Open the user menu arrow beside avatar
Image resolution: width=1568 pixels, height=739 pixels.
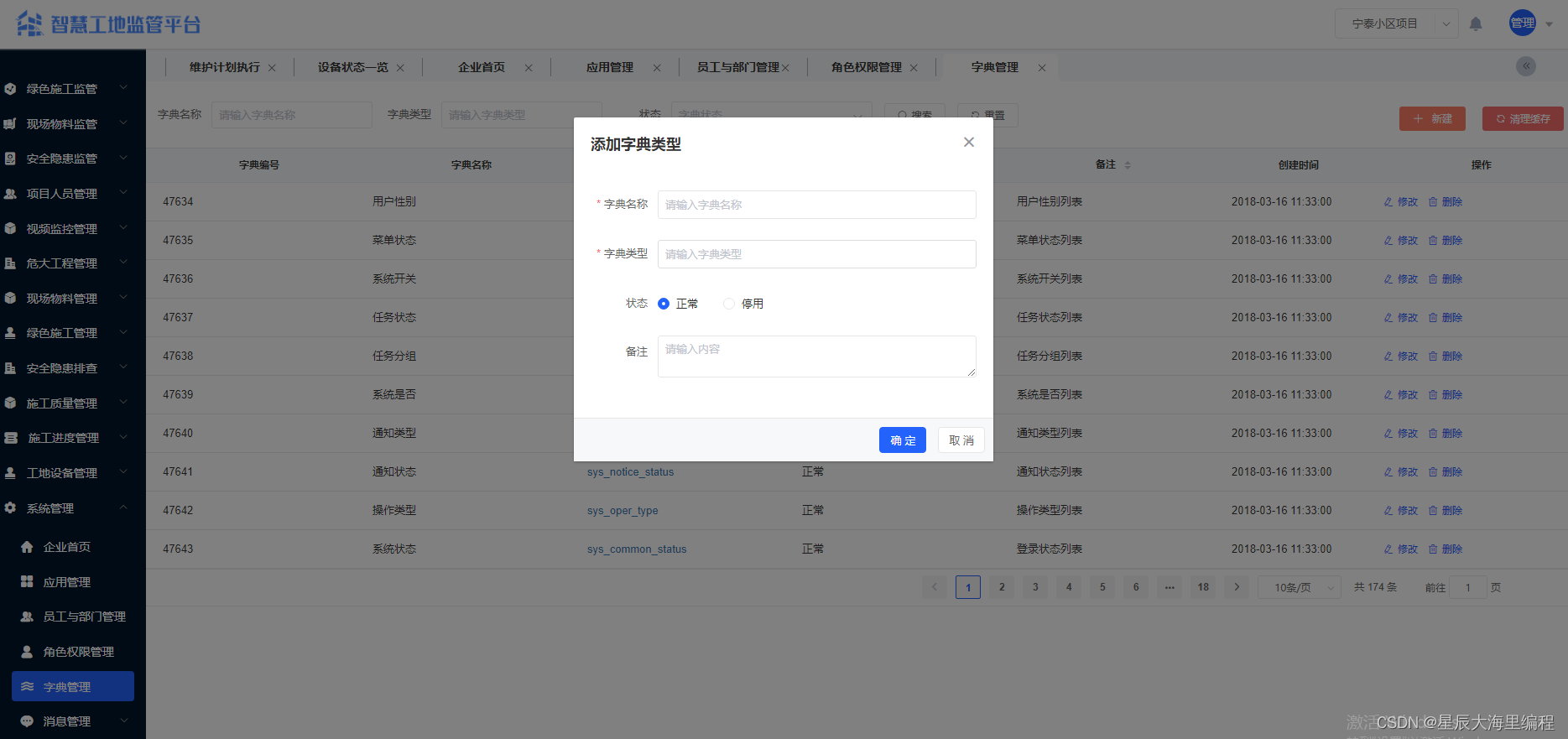click(x=1549, y=24)
